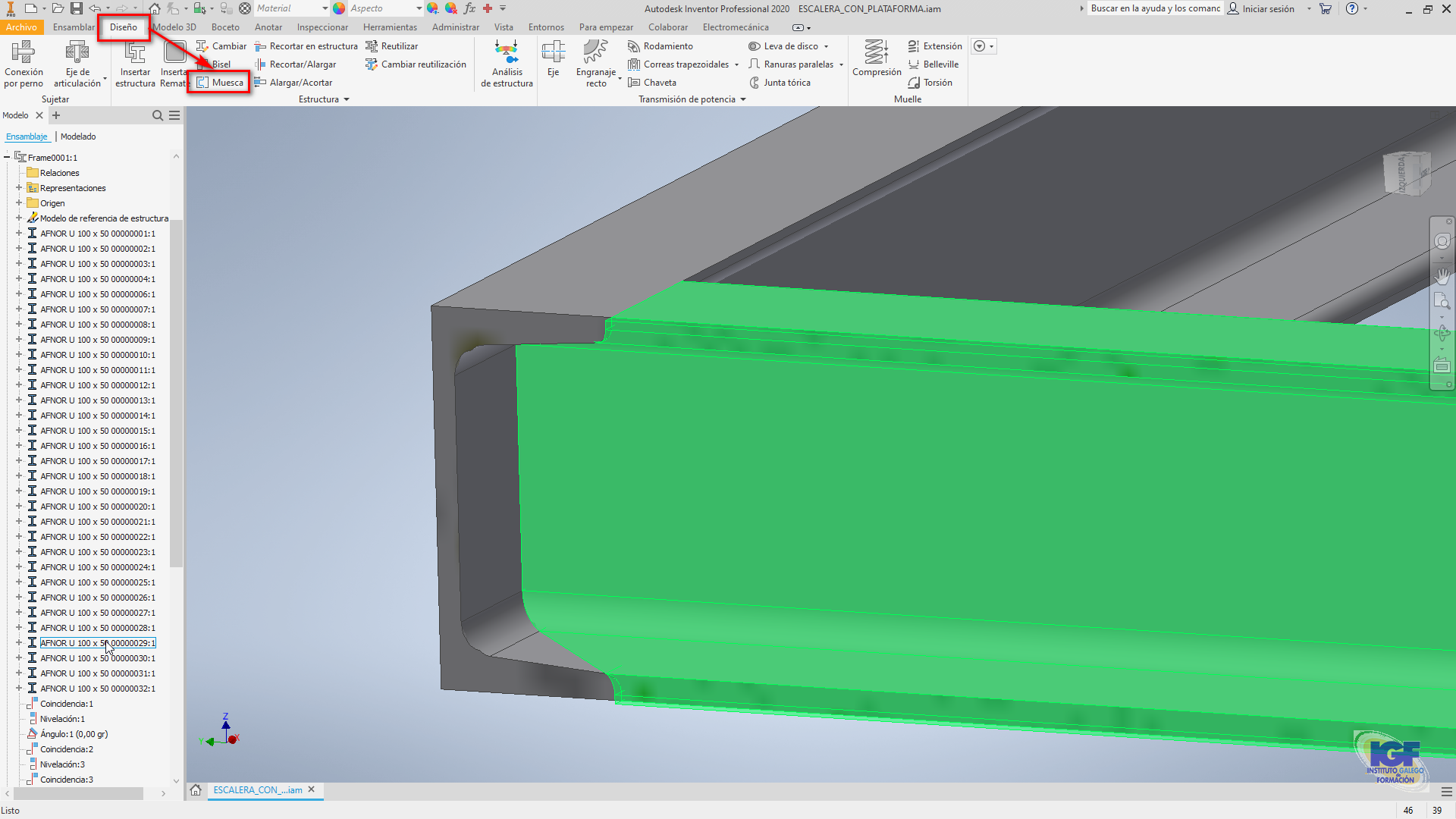The width and height of the screenshot is (1456, 819).
Task: Click Recortar en estructura
Action: point(306,45)
